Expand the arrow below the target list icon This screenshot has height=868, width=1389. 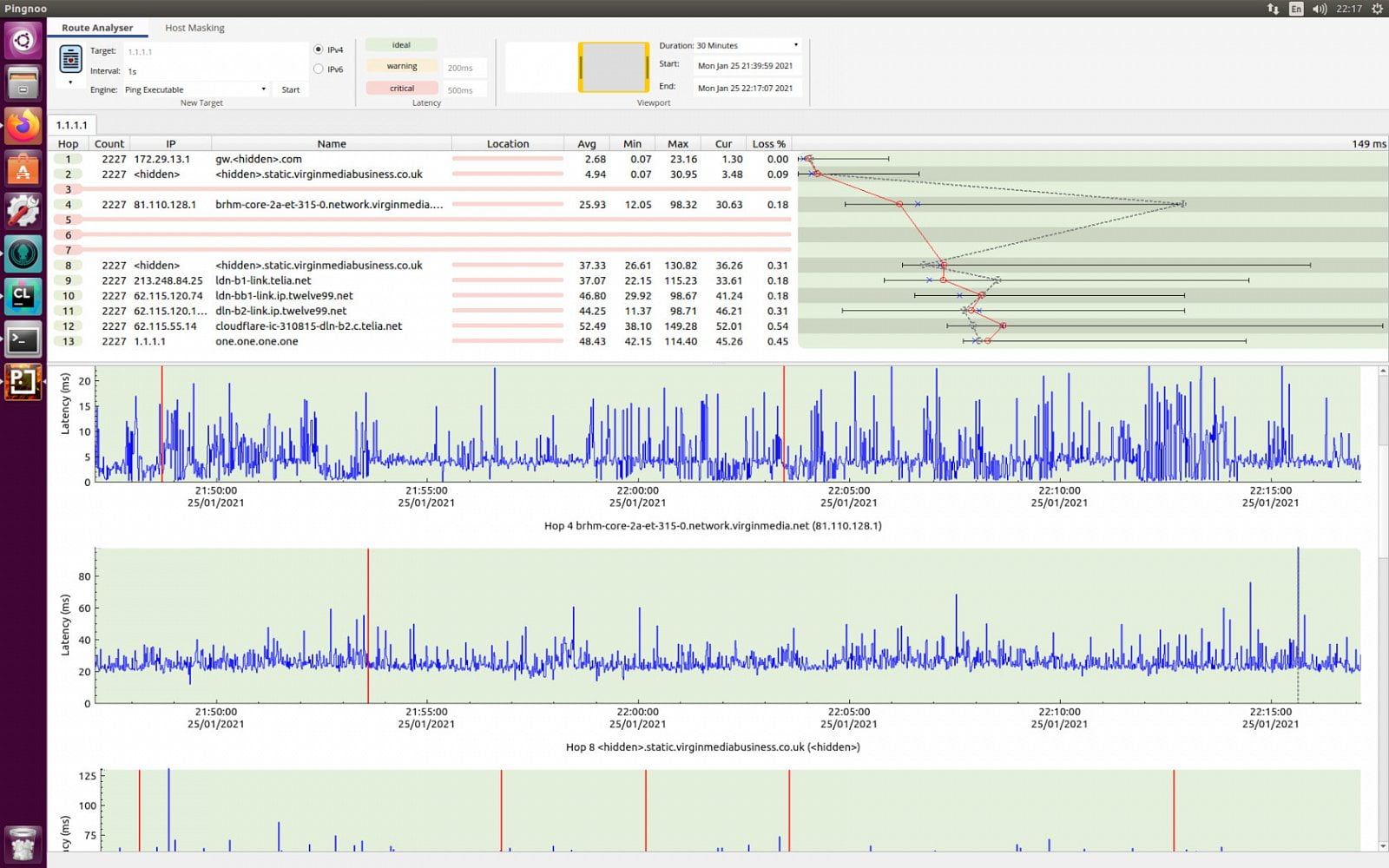click(x=70, y=82)
